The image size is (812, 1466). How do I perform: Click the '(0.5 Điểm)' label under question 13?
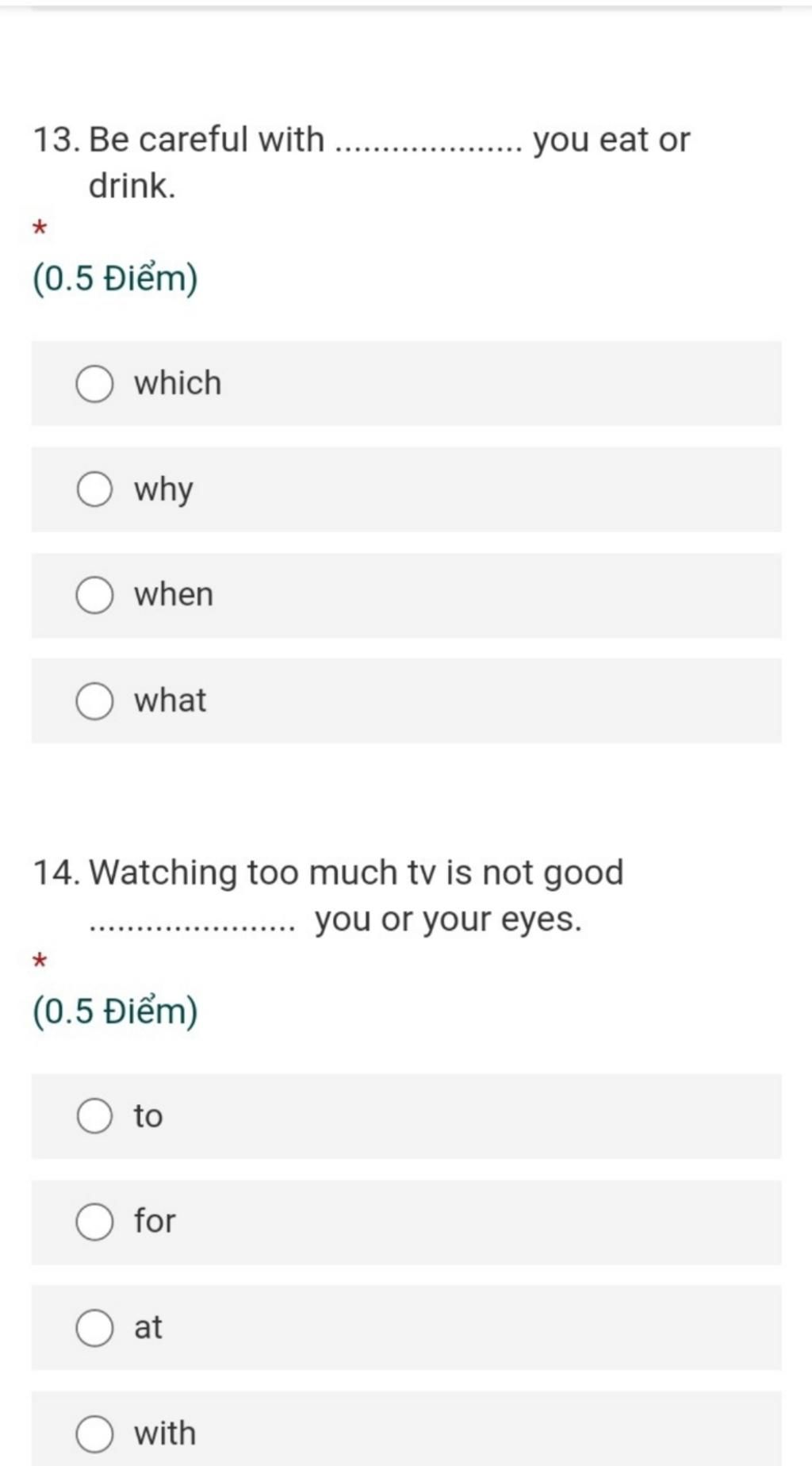[x=115, y=279]
